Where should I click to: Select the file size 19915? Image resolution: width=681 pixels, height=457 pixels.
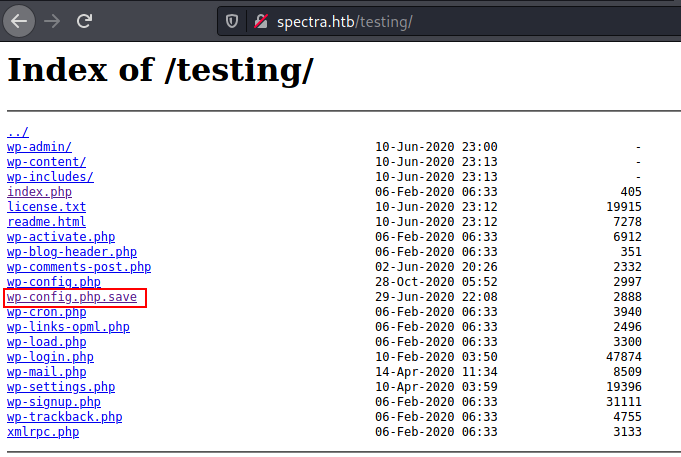pos(624,207)
